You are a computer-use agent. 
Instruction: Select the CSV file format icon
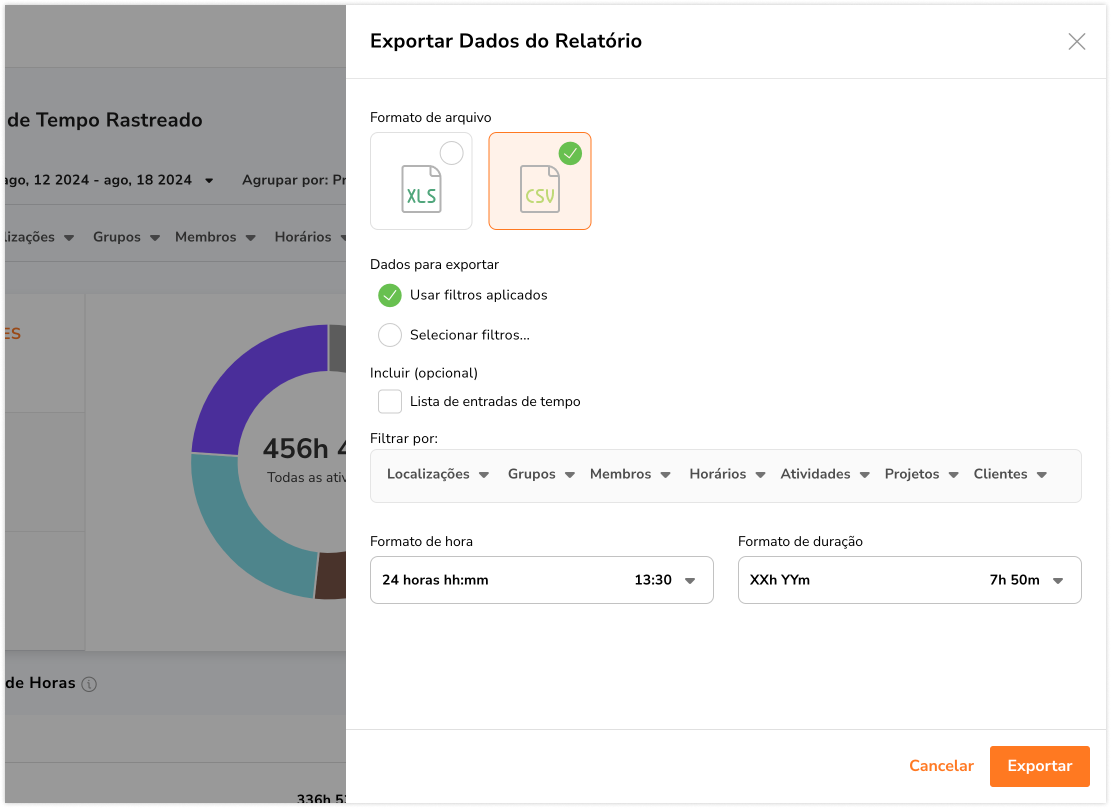click(540, 181)
